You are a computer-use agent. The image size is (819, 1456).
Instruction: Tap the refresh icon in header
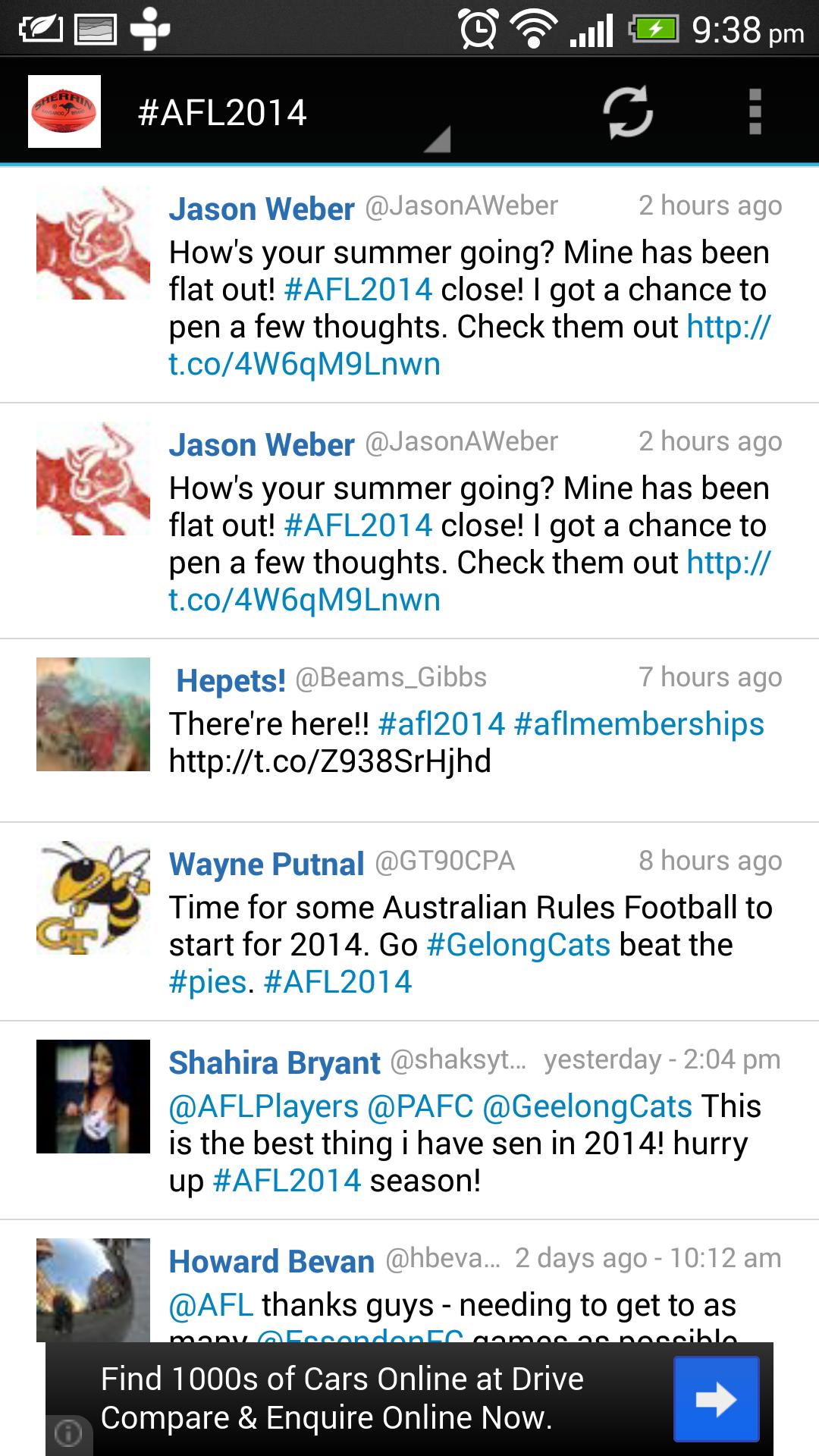click(627, 112)
